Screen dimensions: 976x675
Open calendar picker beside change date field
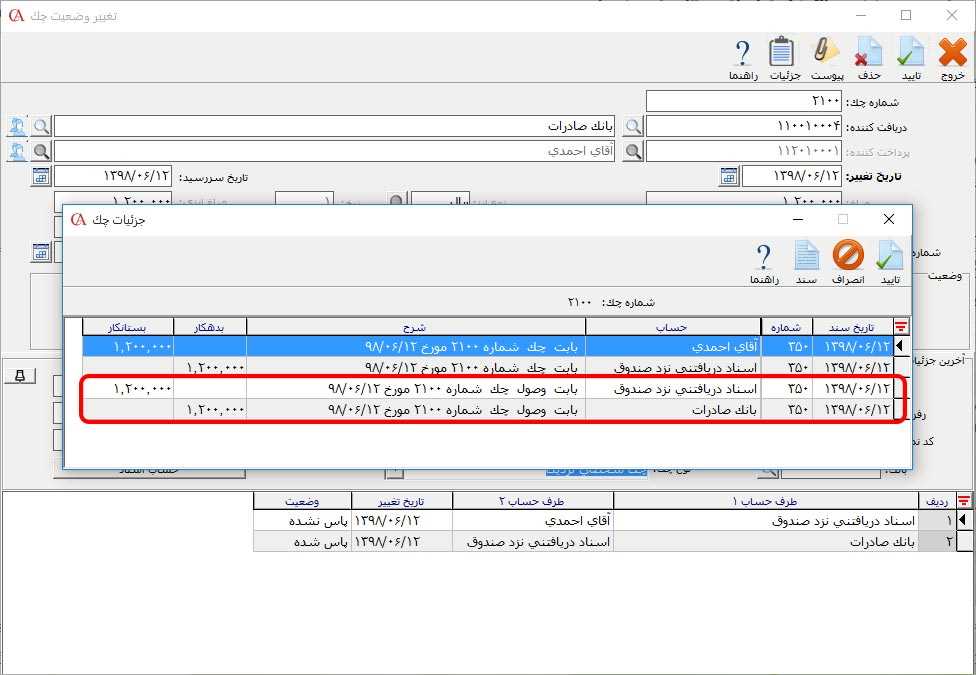729,177
